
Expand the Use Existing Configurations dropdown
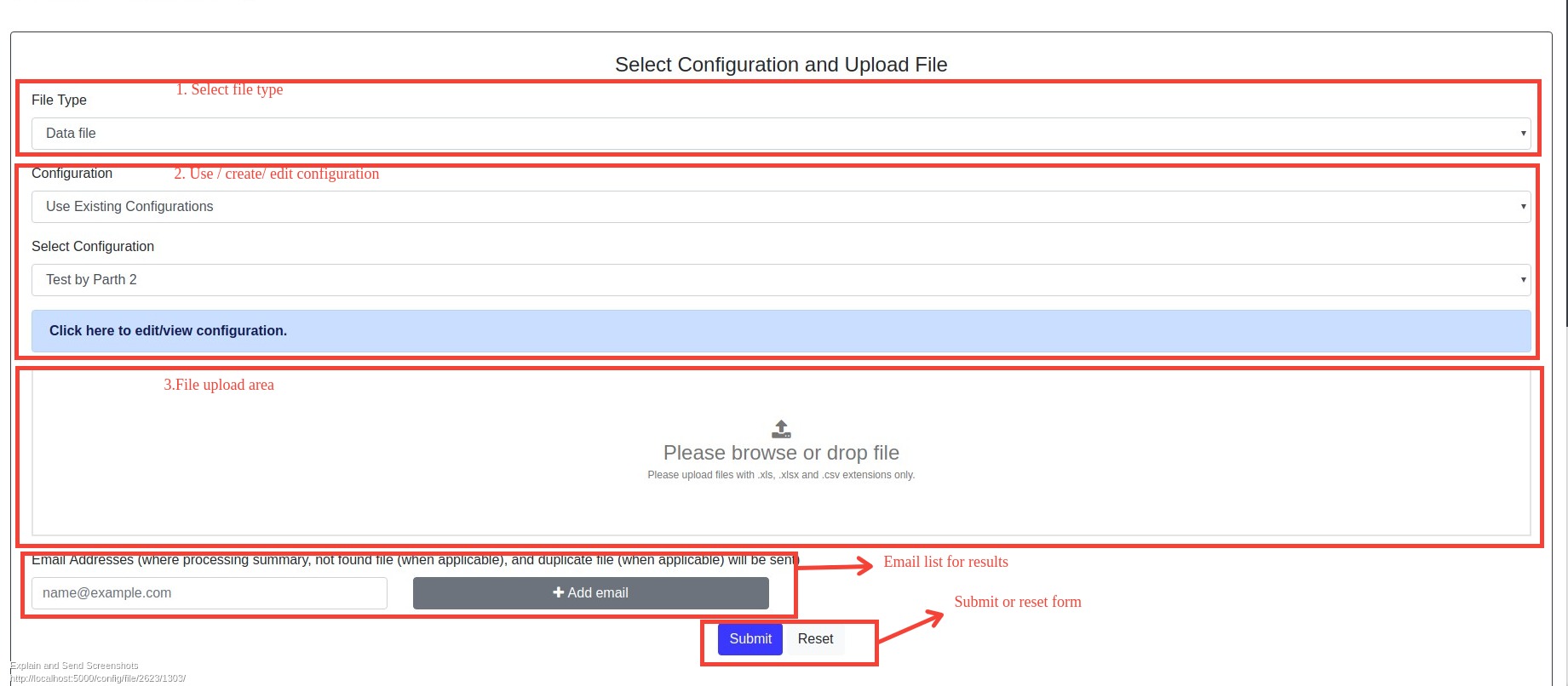pyautogui.click(x=780, y=207)
